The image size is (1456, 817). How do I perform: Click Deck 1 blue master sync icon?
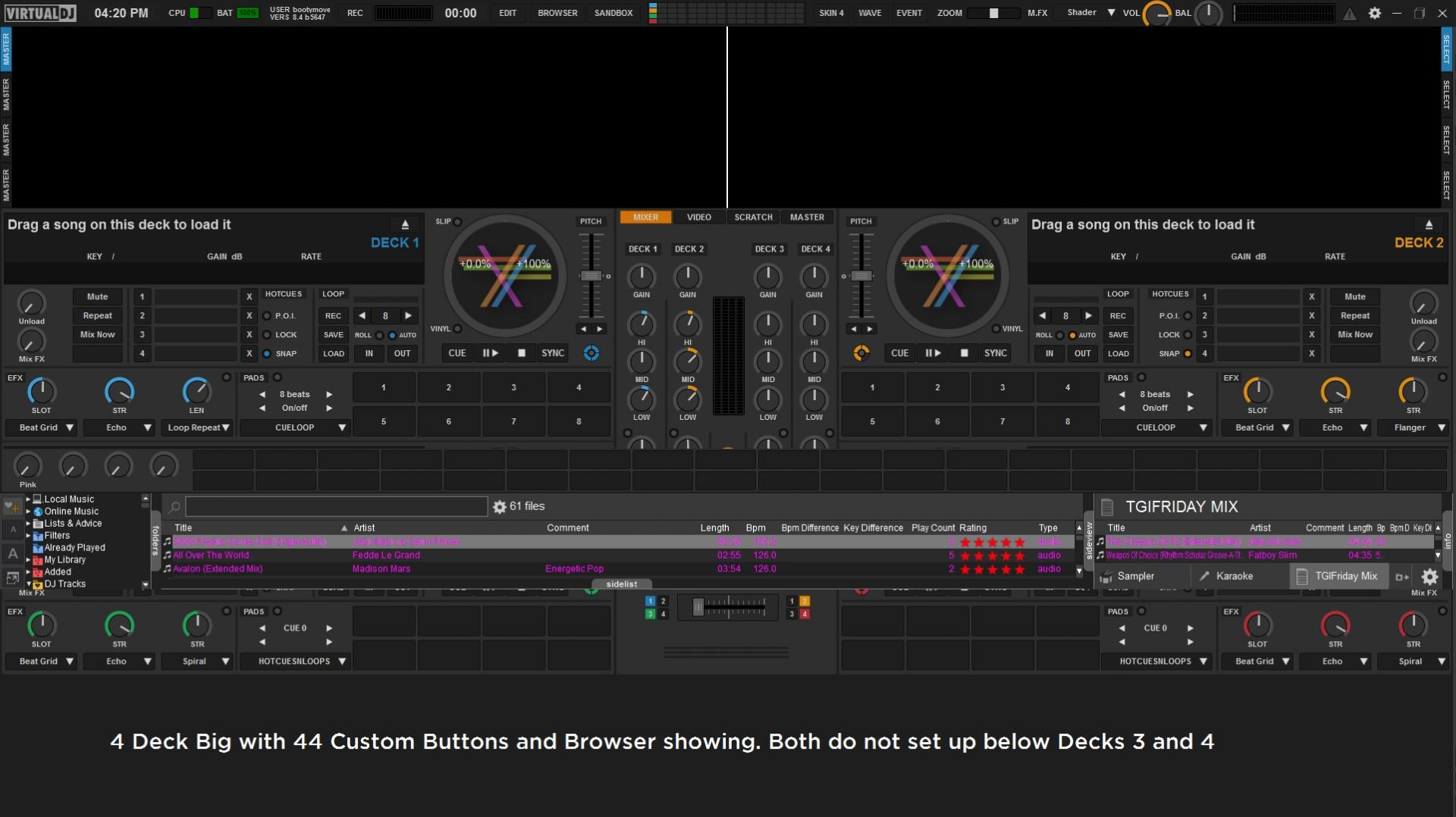click(x=591, y=353)
